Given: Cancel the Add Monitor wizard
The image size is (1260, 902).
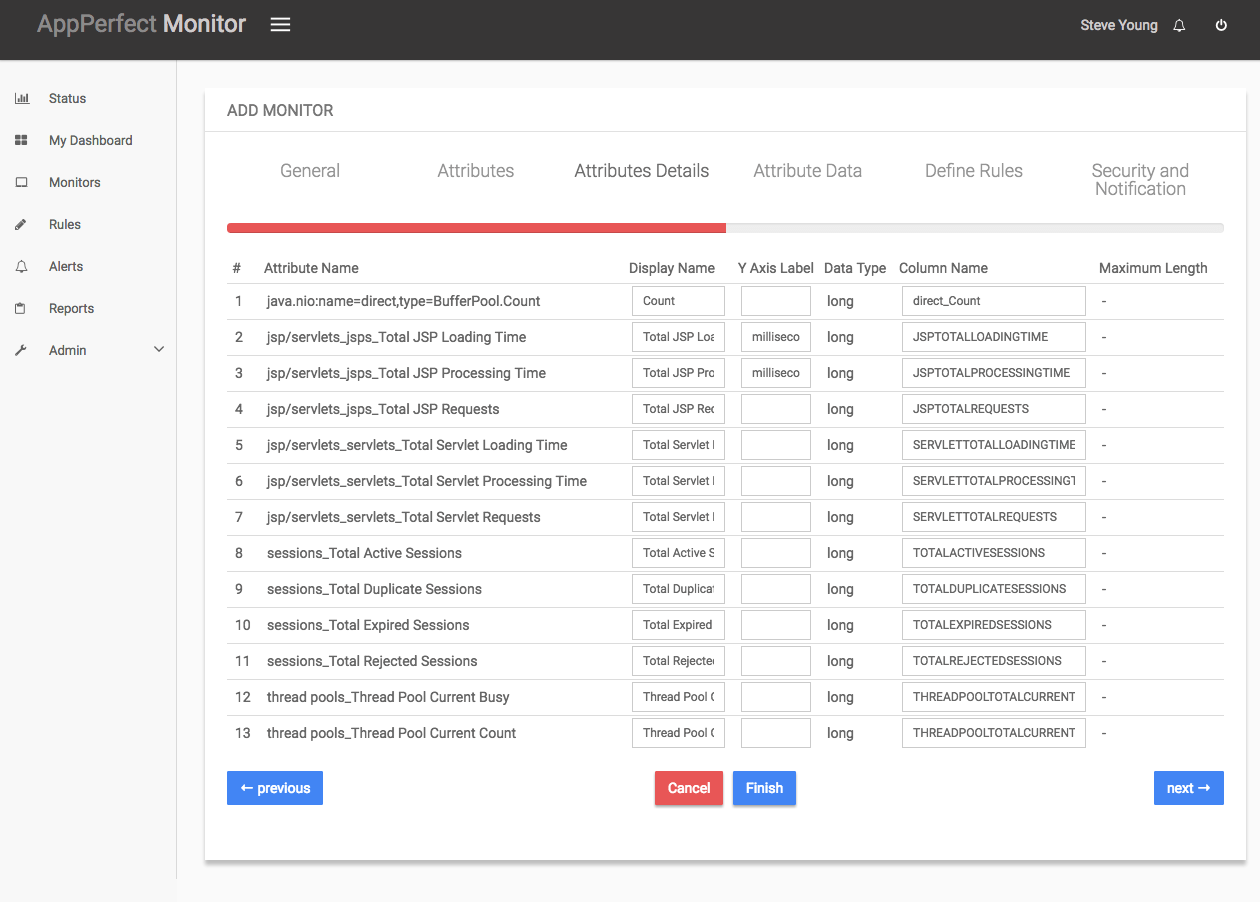Looking at the screenshot, I should coord(688,788).
